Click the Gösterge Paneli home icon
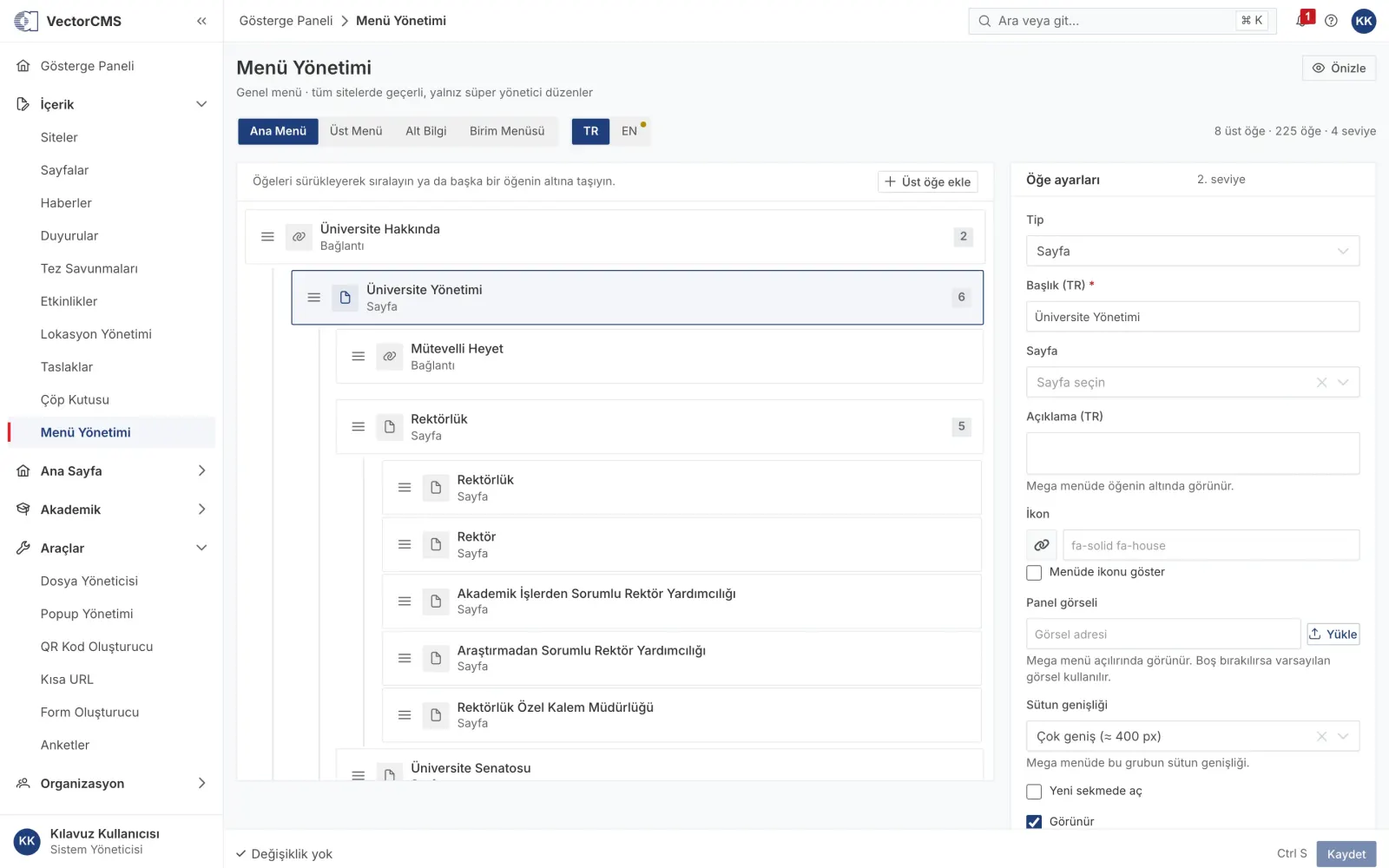The width and height of the screenshot is (1389, 868). [x=23, y=66]
